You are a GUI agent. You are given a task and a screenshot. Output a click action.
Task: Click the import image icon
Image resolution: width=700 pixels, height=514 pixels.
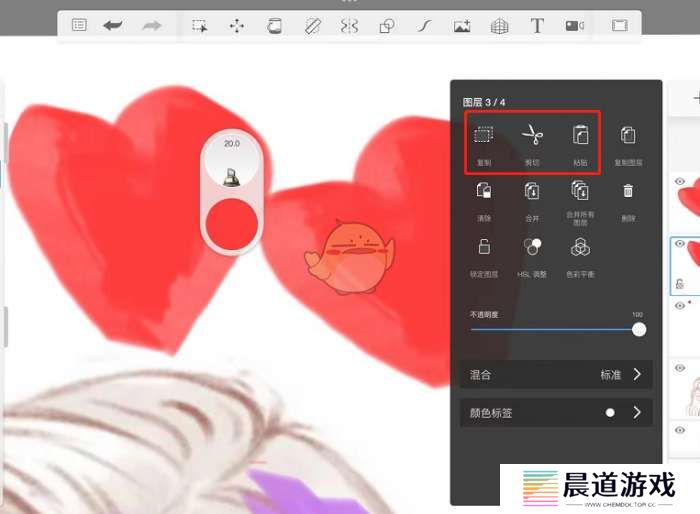point(461,26)
